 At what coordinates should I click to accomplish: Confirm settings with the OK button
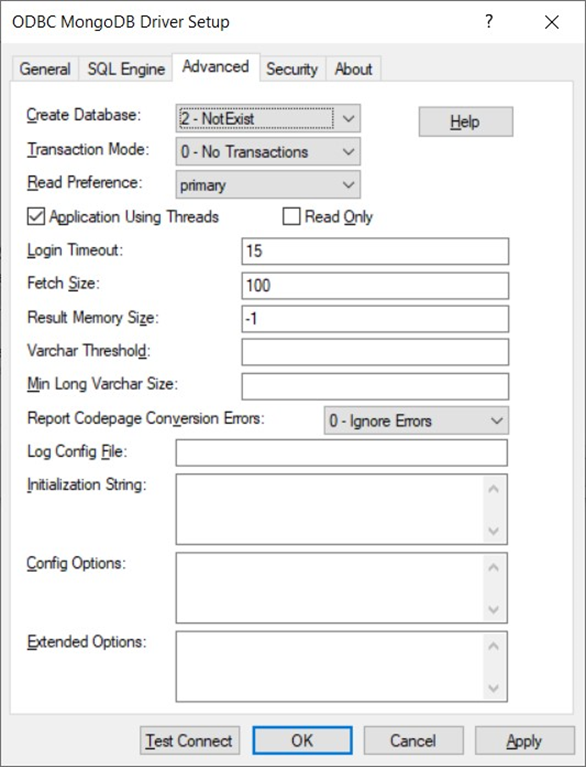click(302, 741)
